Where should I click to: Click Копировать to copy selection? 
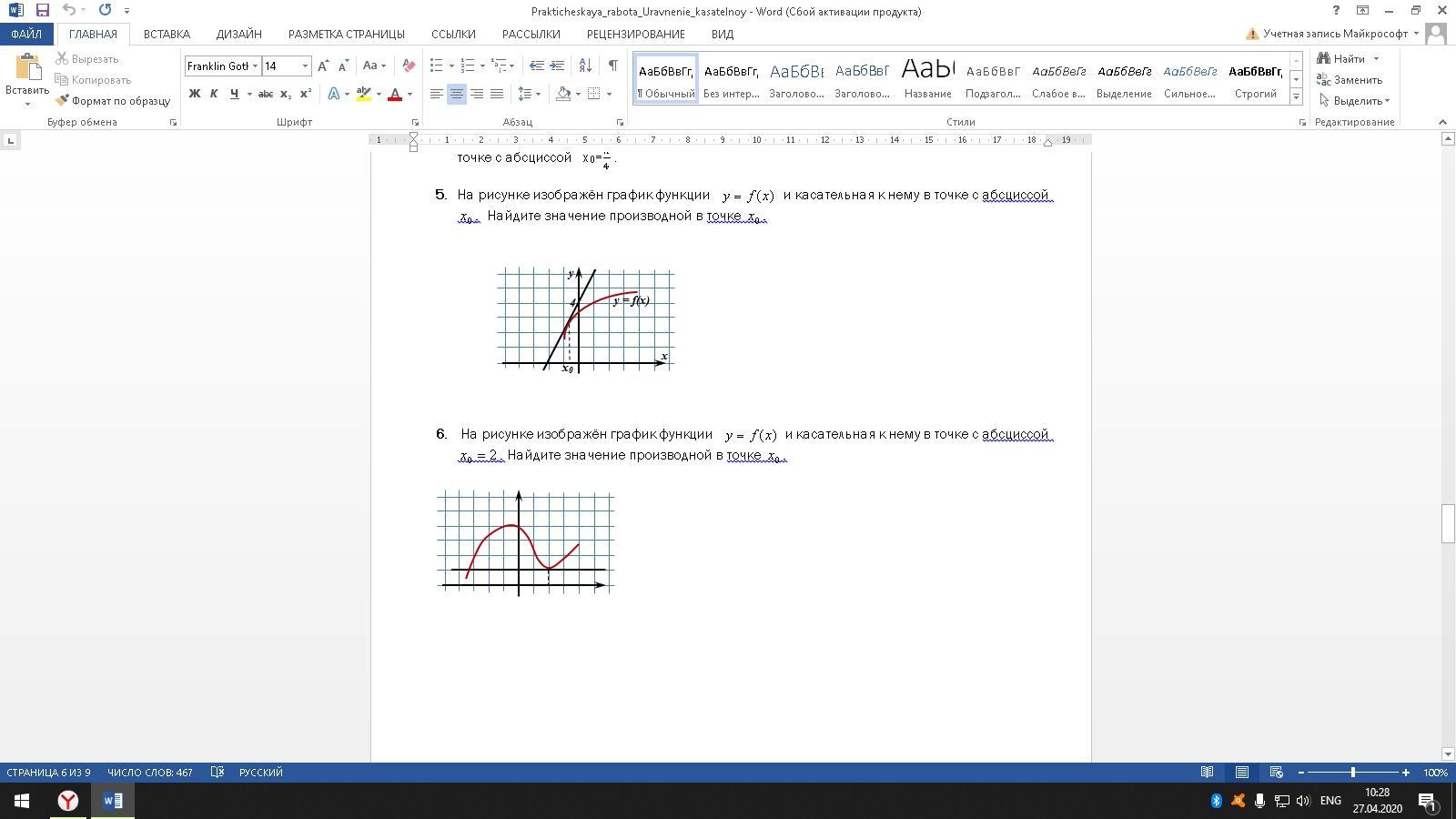tap(93, 79)
